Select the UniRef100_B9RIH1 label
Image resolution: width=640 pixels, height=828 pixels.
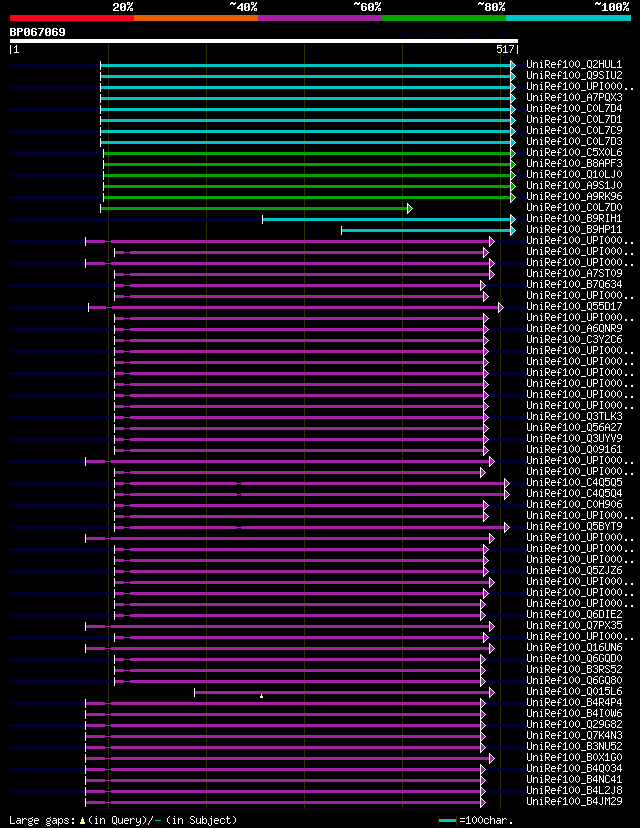tap(574, 219)
